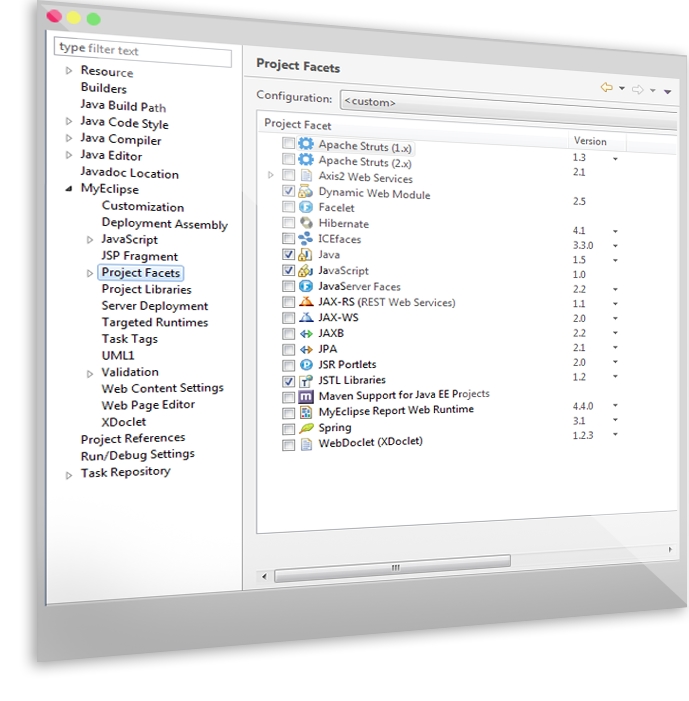Click the Maven Support facet icon
Viewport: 689px width, 701px height.
(x=306, y=397)
